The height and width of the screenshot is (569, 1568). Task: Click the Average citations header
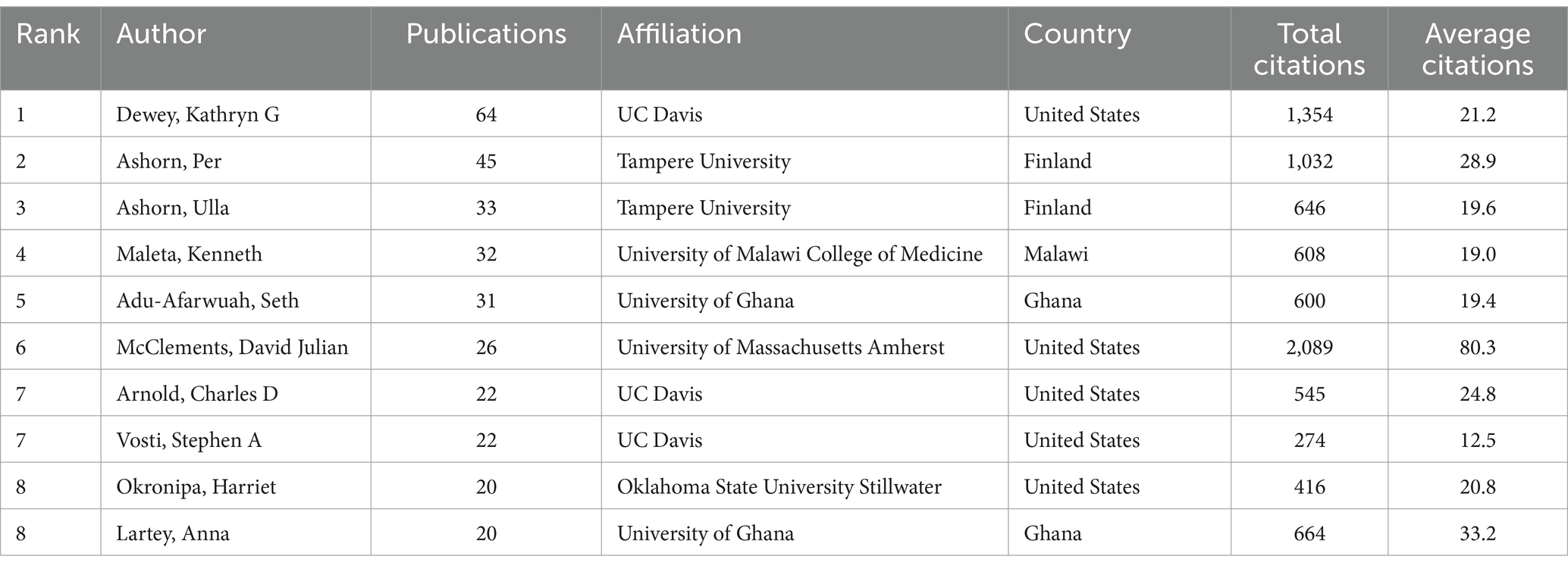1478,49
